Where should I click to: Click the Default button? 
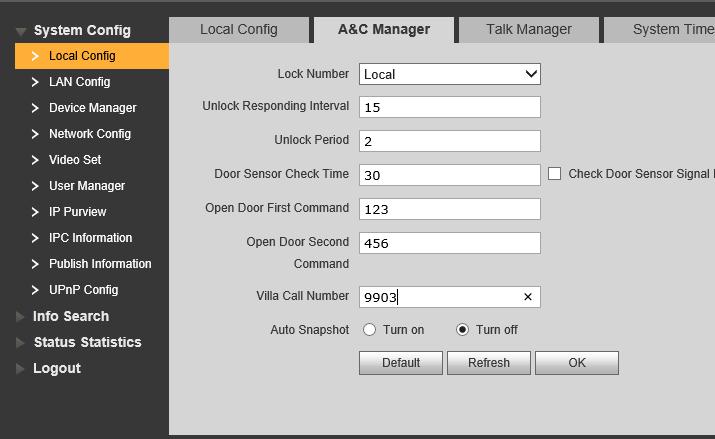click(401, 363)
